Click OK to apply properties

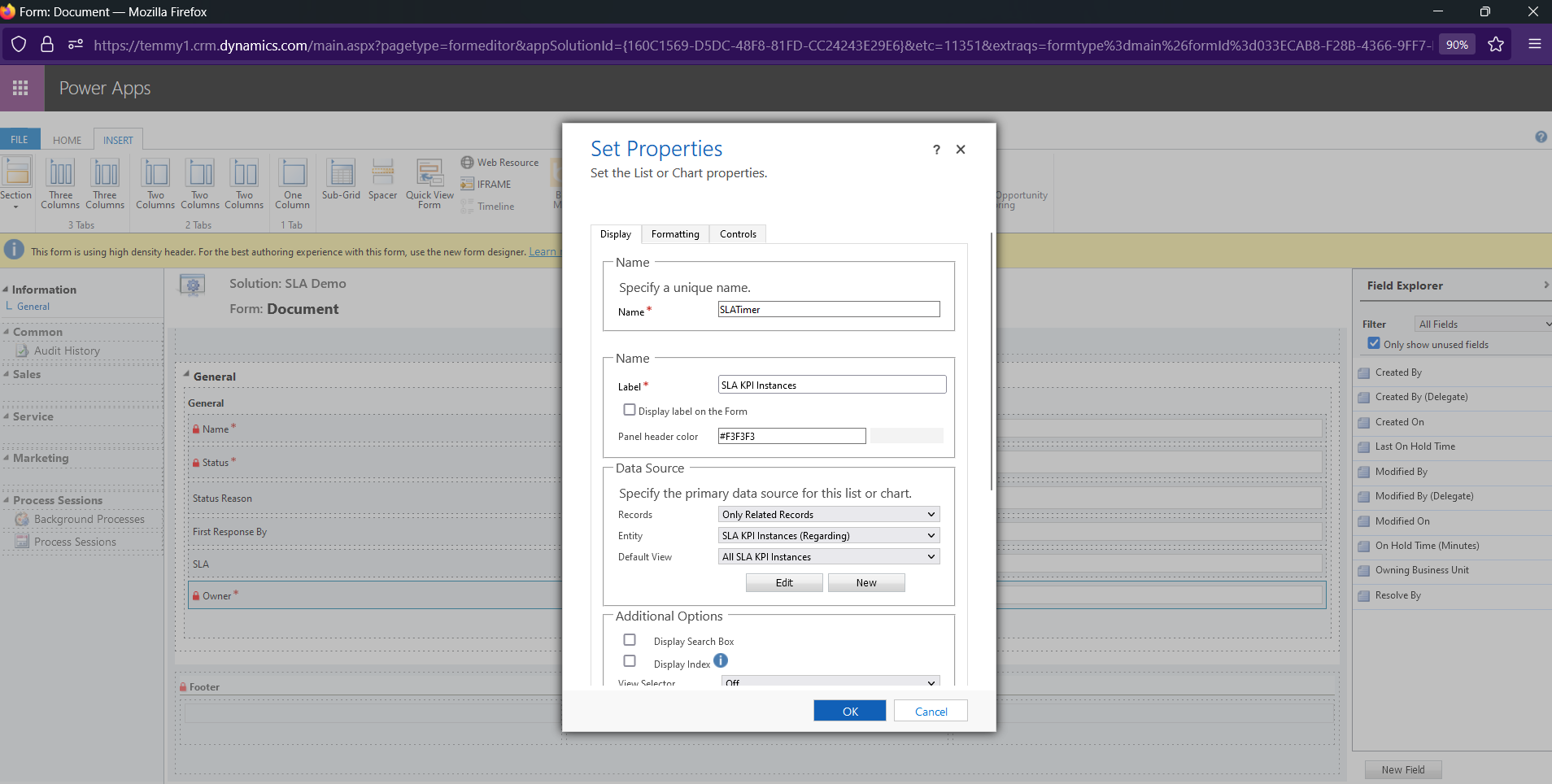tap(850, 711)
